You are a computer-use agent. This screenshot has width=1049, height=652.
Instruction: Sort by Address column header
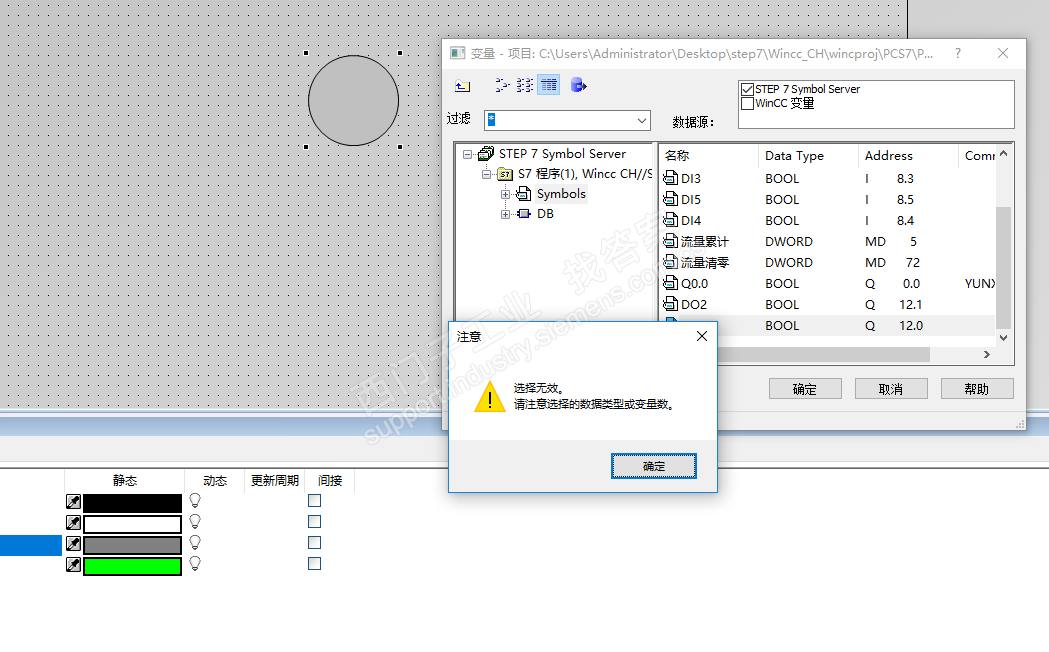click(x=908, y=155)
